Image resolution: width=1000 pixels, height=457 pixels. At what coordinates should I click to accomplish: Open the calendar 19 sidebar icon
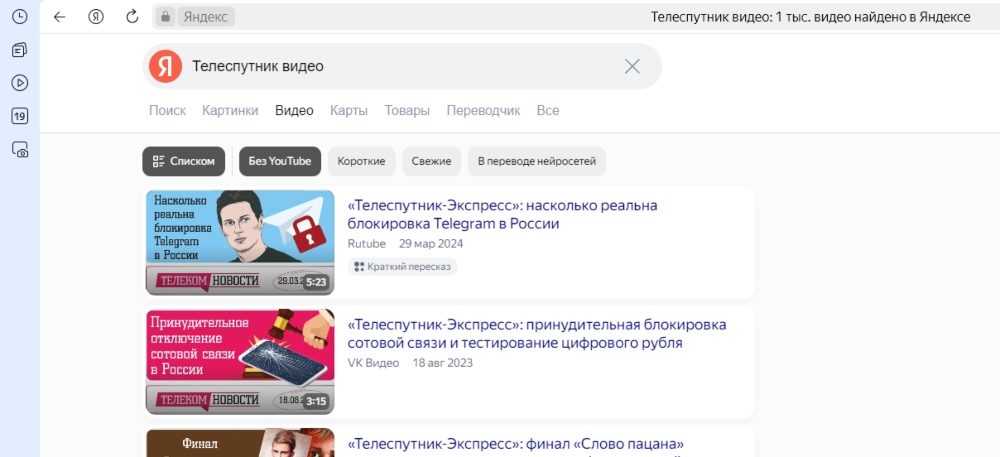pyautogui.click(x=20, y=116)
